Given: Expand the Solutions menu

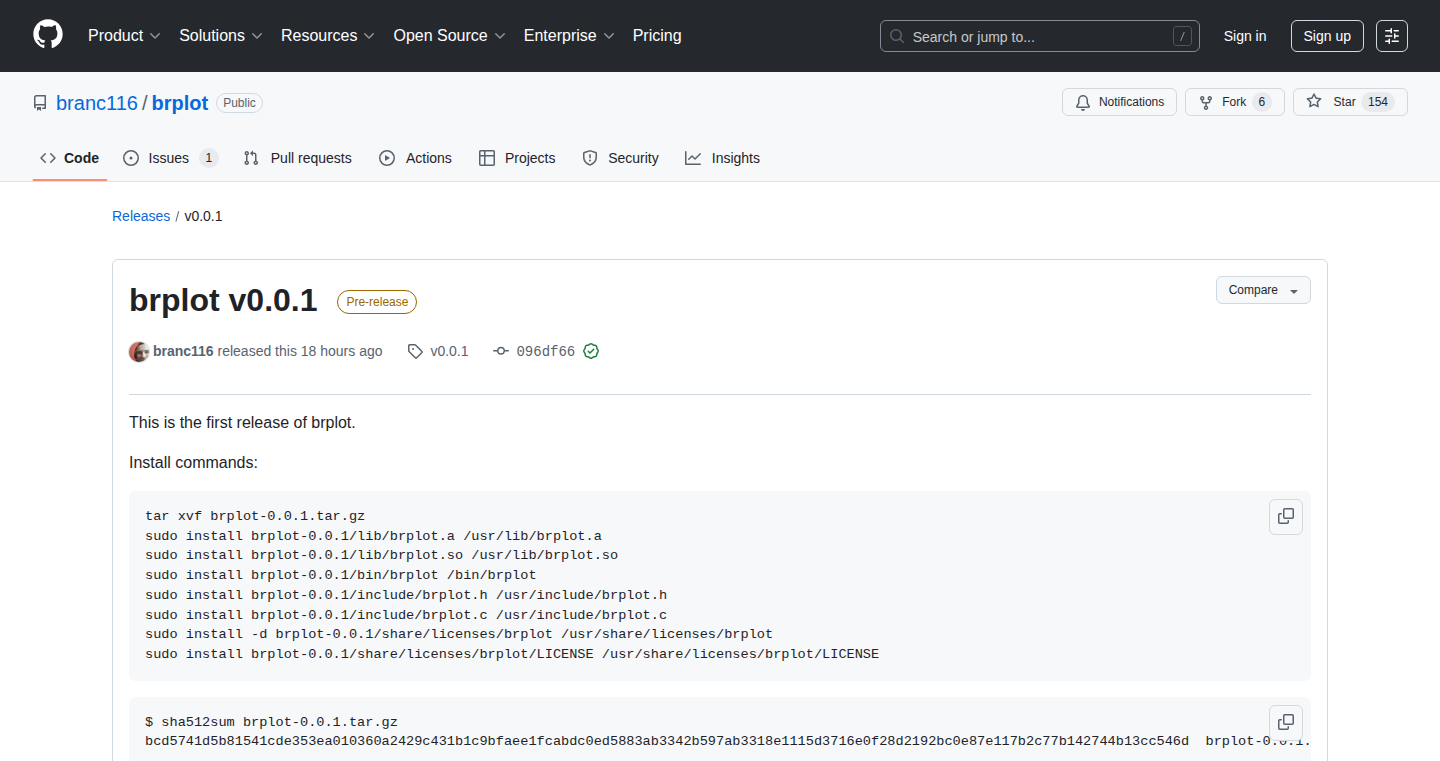Looking at the screenshot, I should (x=221, y=35).
